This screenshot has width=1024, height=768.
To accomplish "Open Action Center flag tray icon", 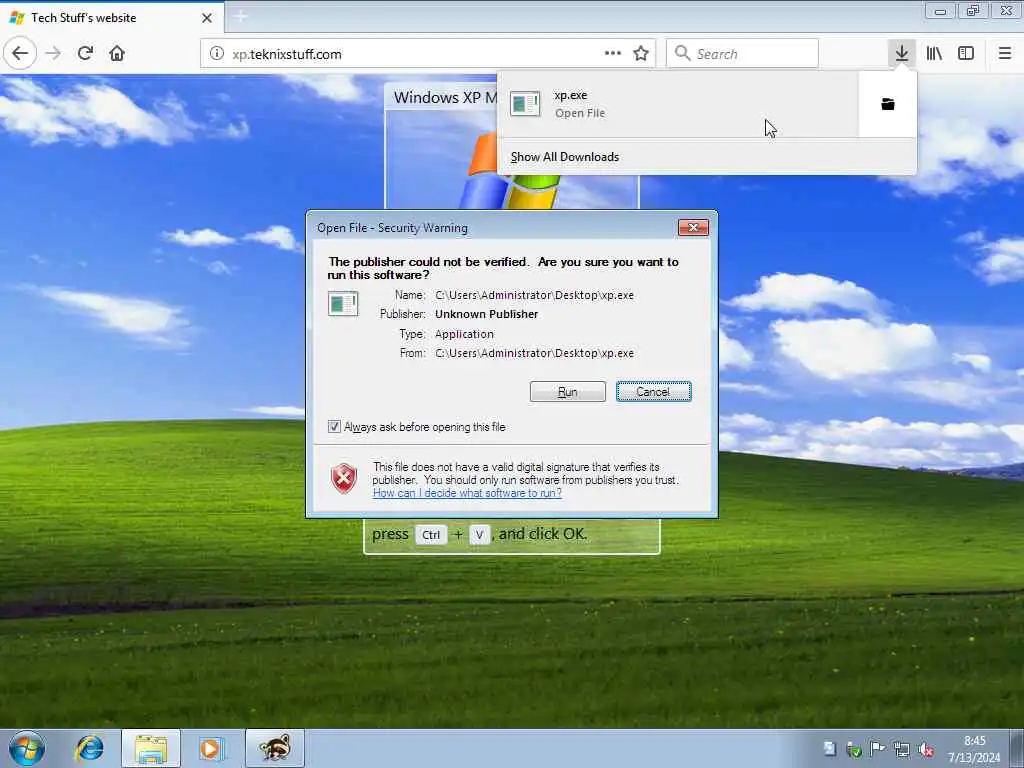I will (x=878, y=748).
